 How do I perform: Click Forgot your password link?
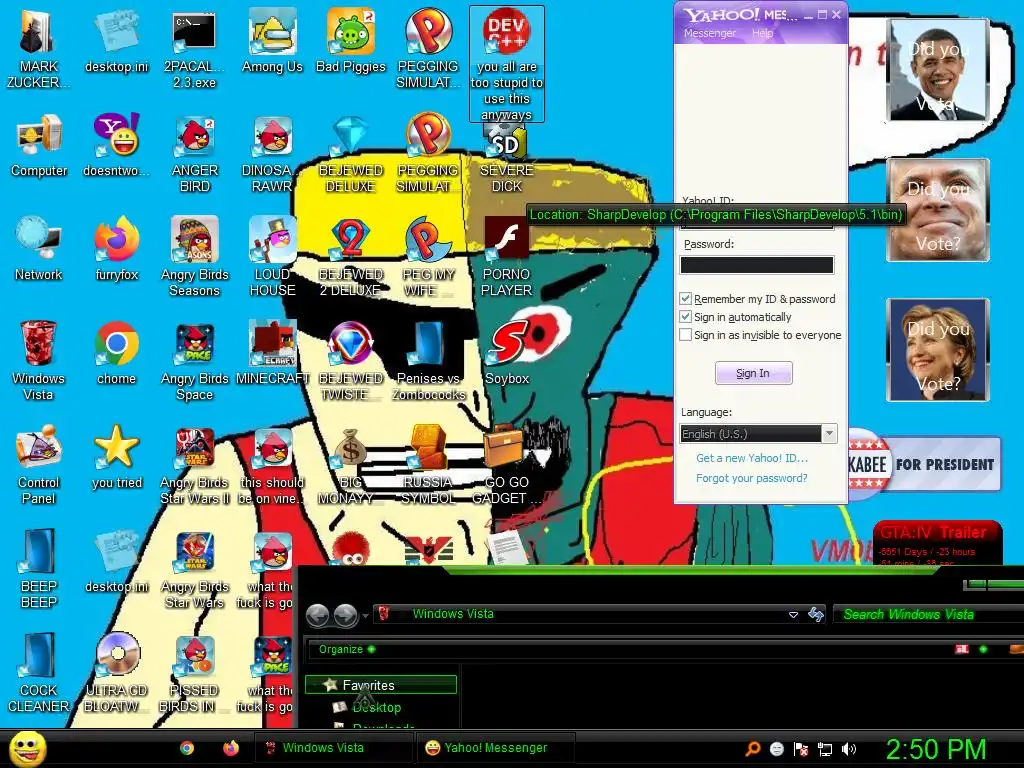[x=752, y=478]
